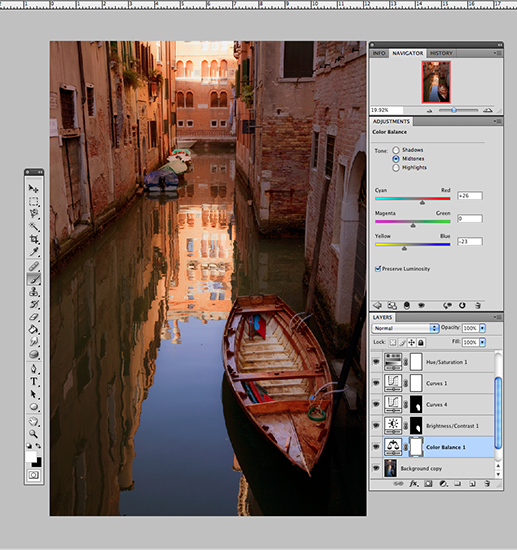Select the Zoom tool

(34, 434)
